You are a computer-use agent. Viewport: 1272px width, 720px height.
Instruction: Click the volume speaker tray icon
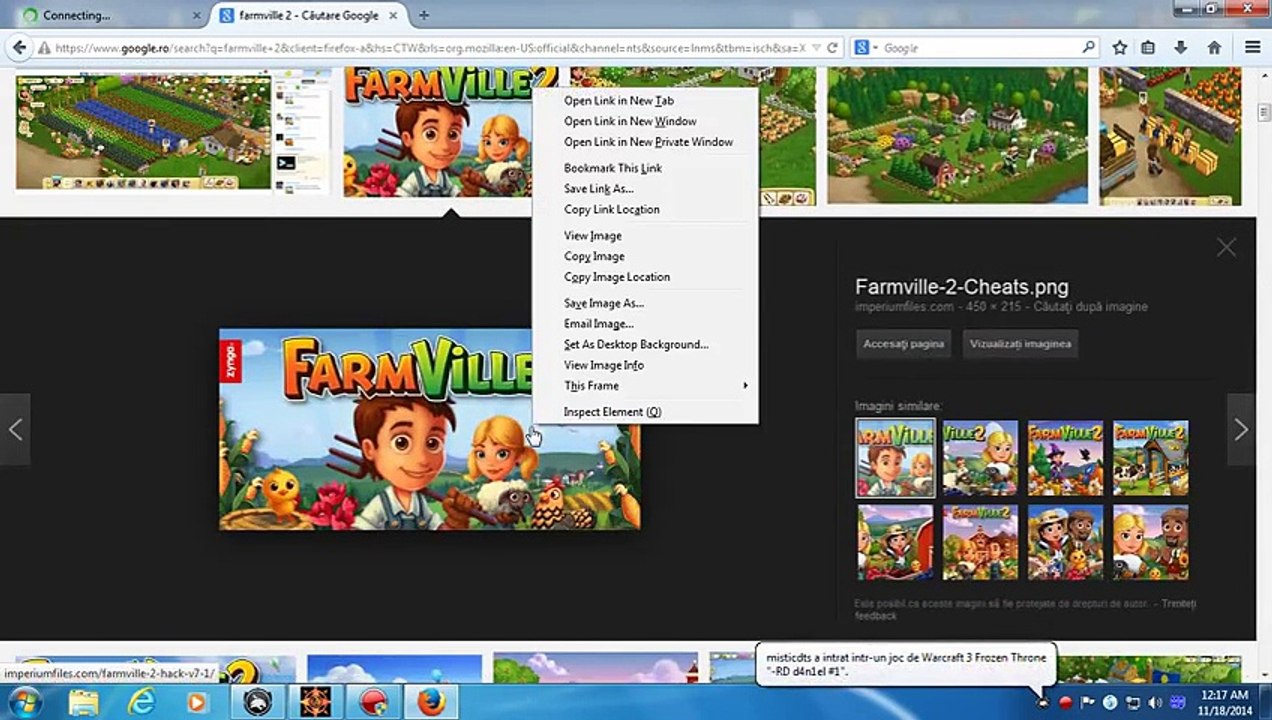1155,703
